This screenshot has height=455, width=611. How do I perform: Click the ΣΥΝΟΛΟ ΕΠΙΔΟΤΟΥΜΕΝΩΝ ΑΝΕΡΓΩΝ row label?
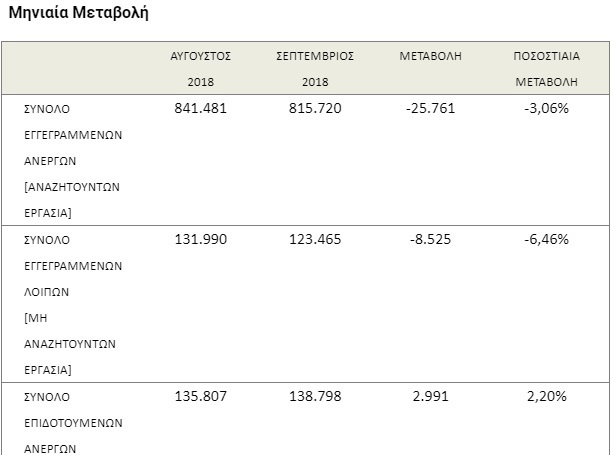pyautogui.click(x=73, y=423)
